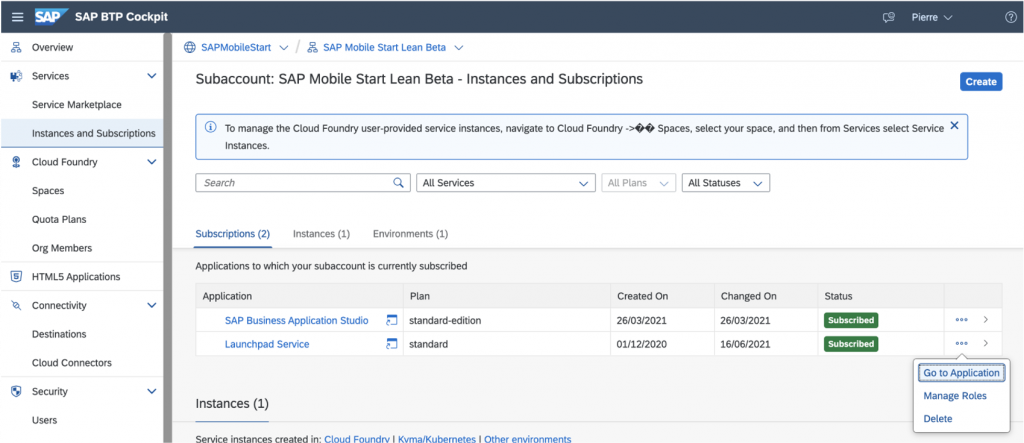Click the Overview sidebar icon
The height and width of the screenshot is (443, 1024).
(x=16, y=48)
